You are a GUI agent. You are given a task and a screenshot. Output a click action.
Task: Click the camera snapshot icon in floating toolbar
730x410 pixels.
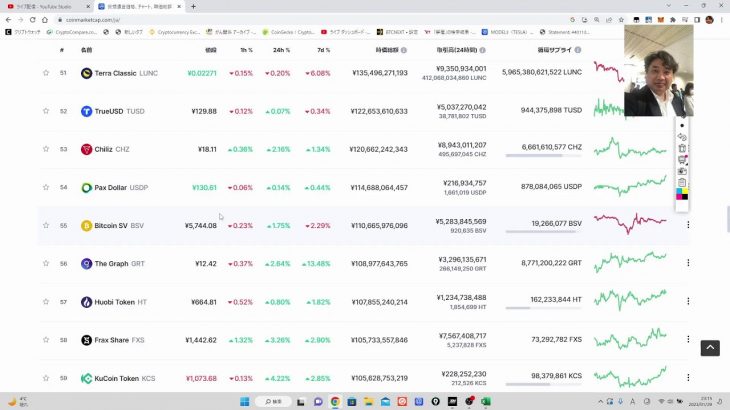click(682, 171)
